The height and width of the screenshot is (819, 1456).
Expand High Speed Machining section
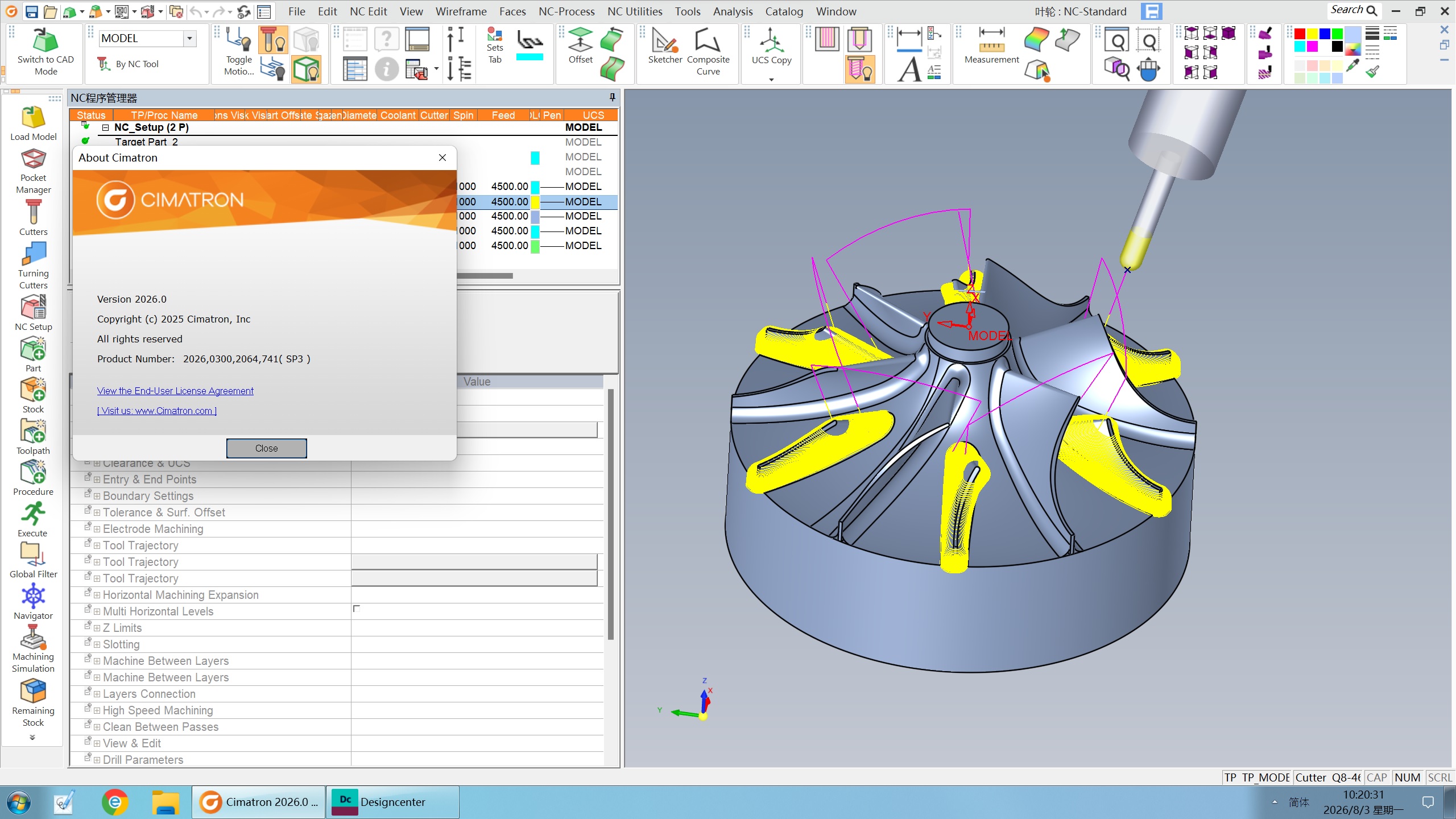point(97,710)
